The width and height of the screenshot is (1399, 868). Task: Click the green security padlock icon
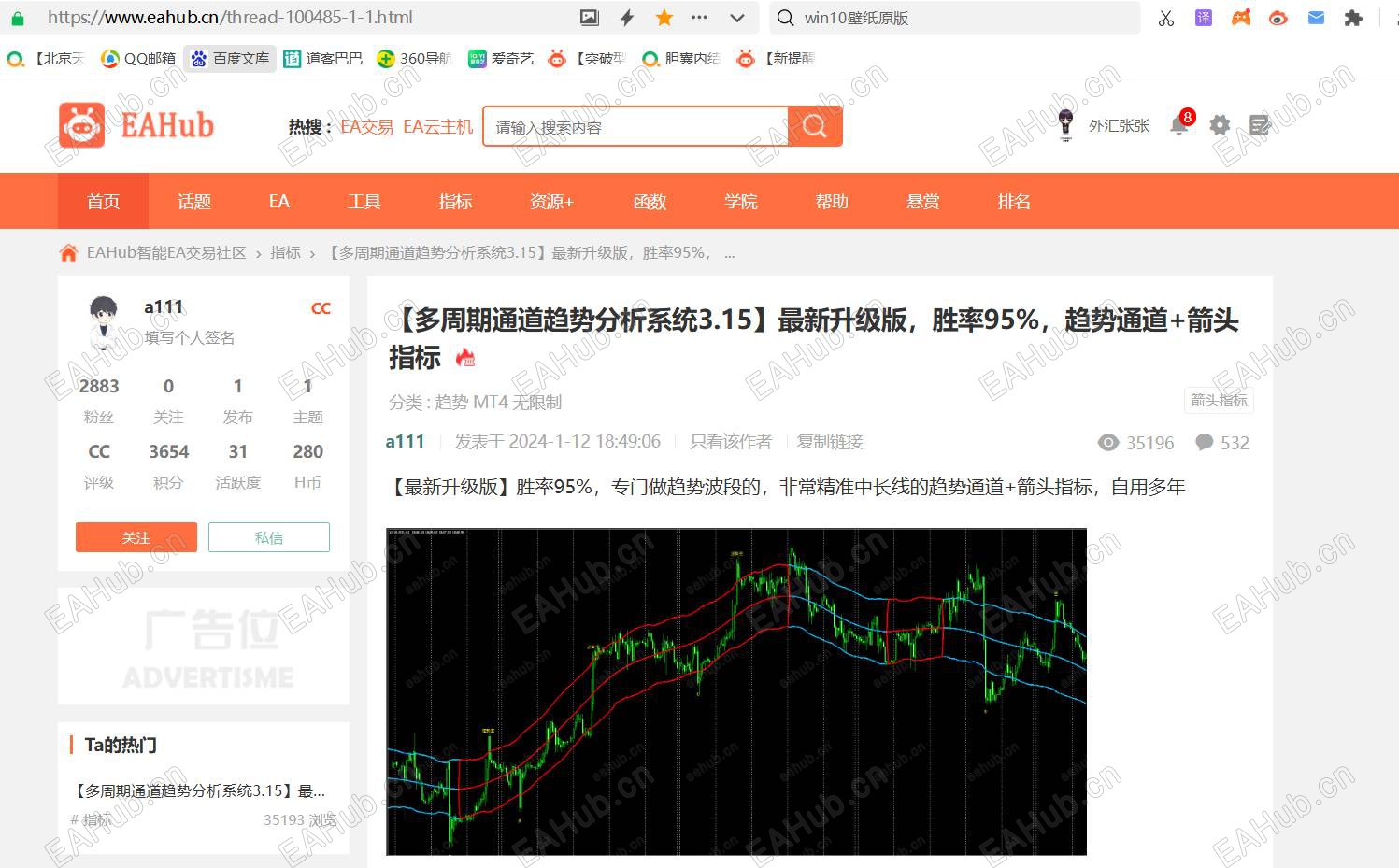(x=17, y=18)
